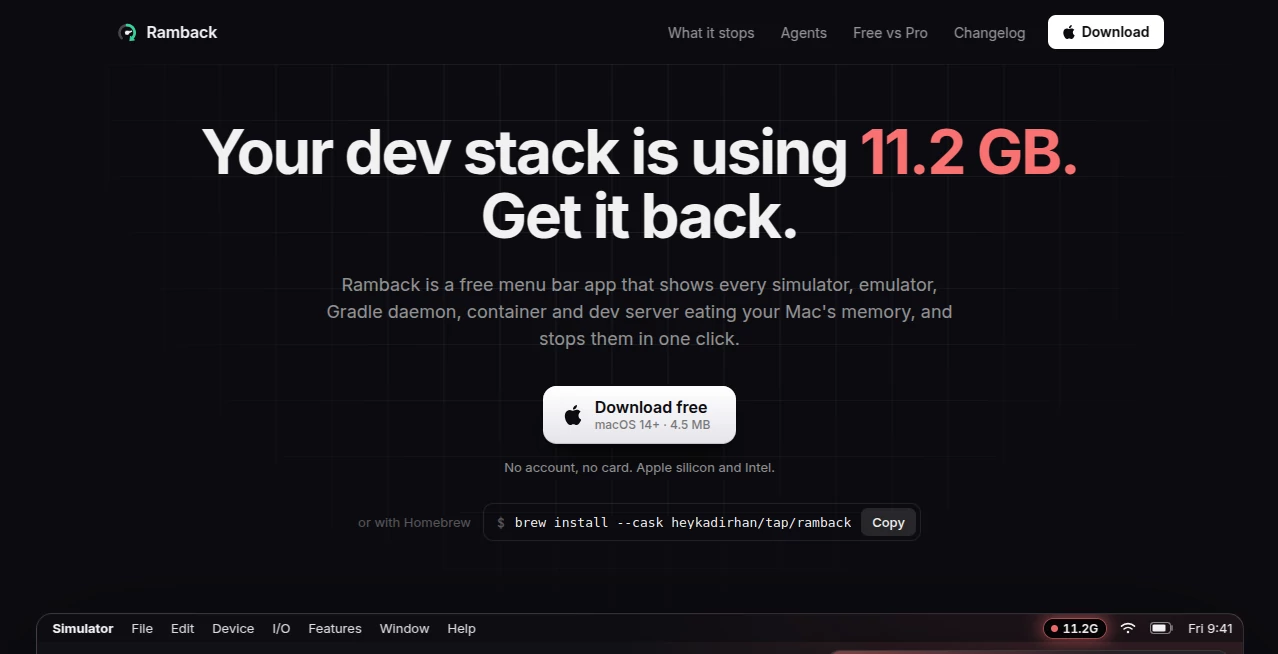This screenshot has width=1278, height=654.
Task: Open the What it stops section
Action: point(711,33)
